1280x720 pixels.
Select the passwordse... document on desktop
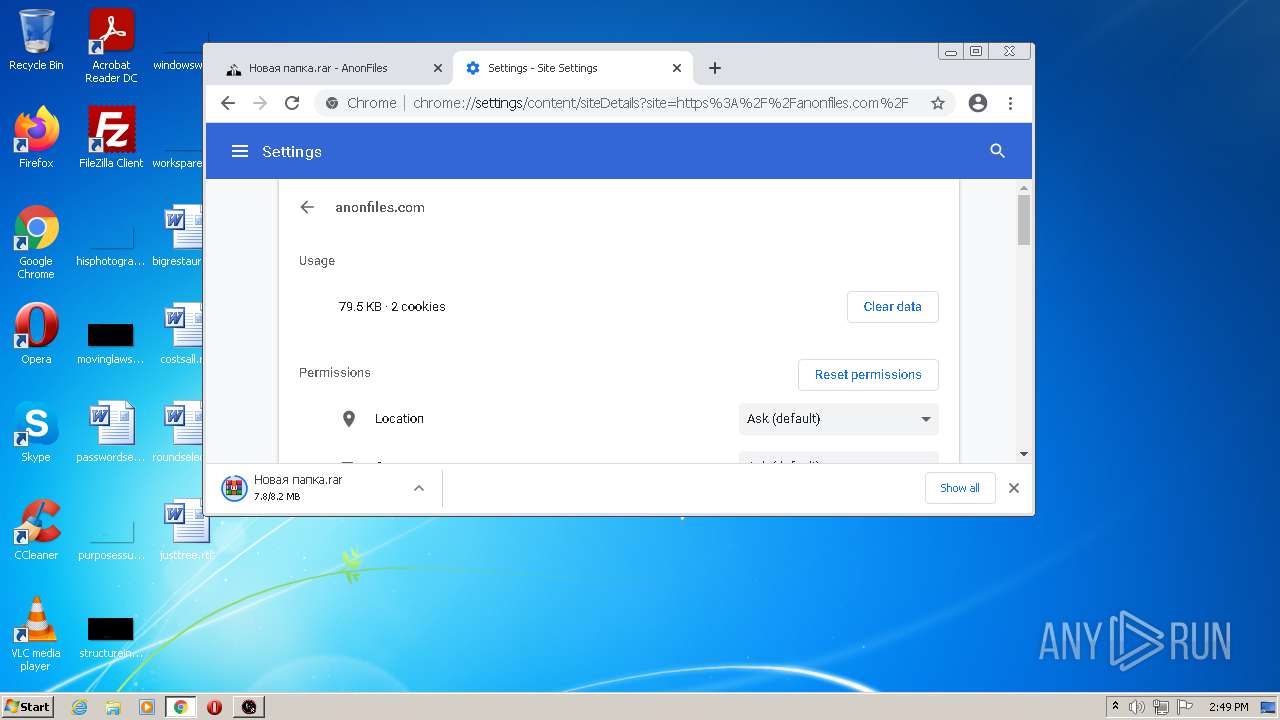click(111, 432)
